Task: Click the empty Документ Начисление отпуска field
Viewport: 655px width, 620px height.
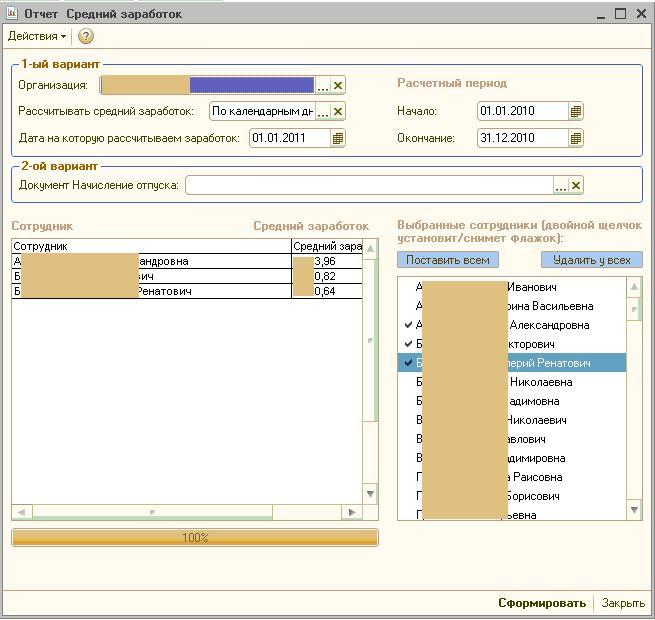Action: (x=370, y=185)
